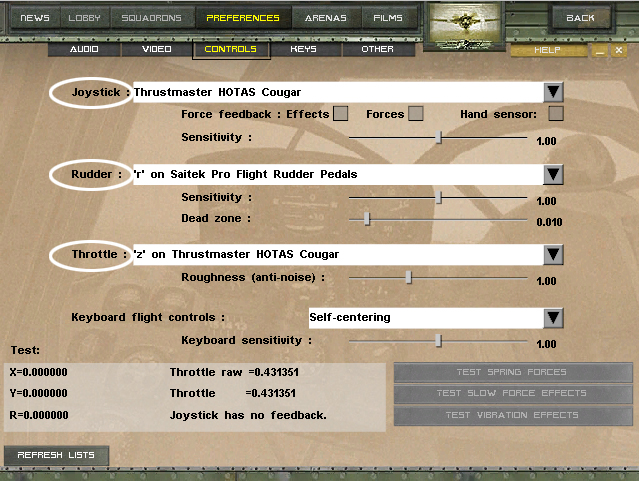639x481 pixels.
Task: Click the Self-centering combo box
Action: tap(426, 318)
